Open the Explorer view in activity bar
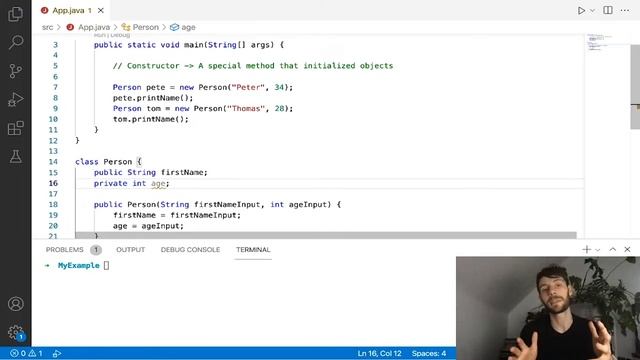Viewport: 640px width, 360px height. coord(16,14)
